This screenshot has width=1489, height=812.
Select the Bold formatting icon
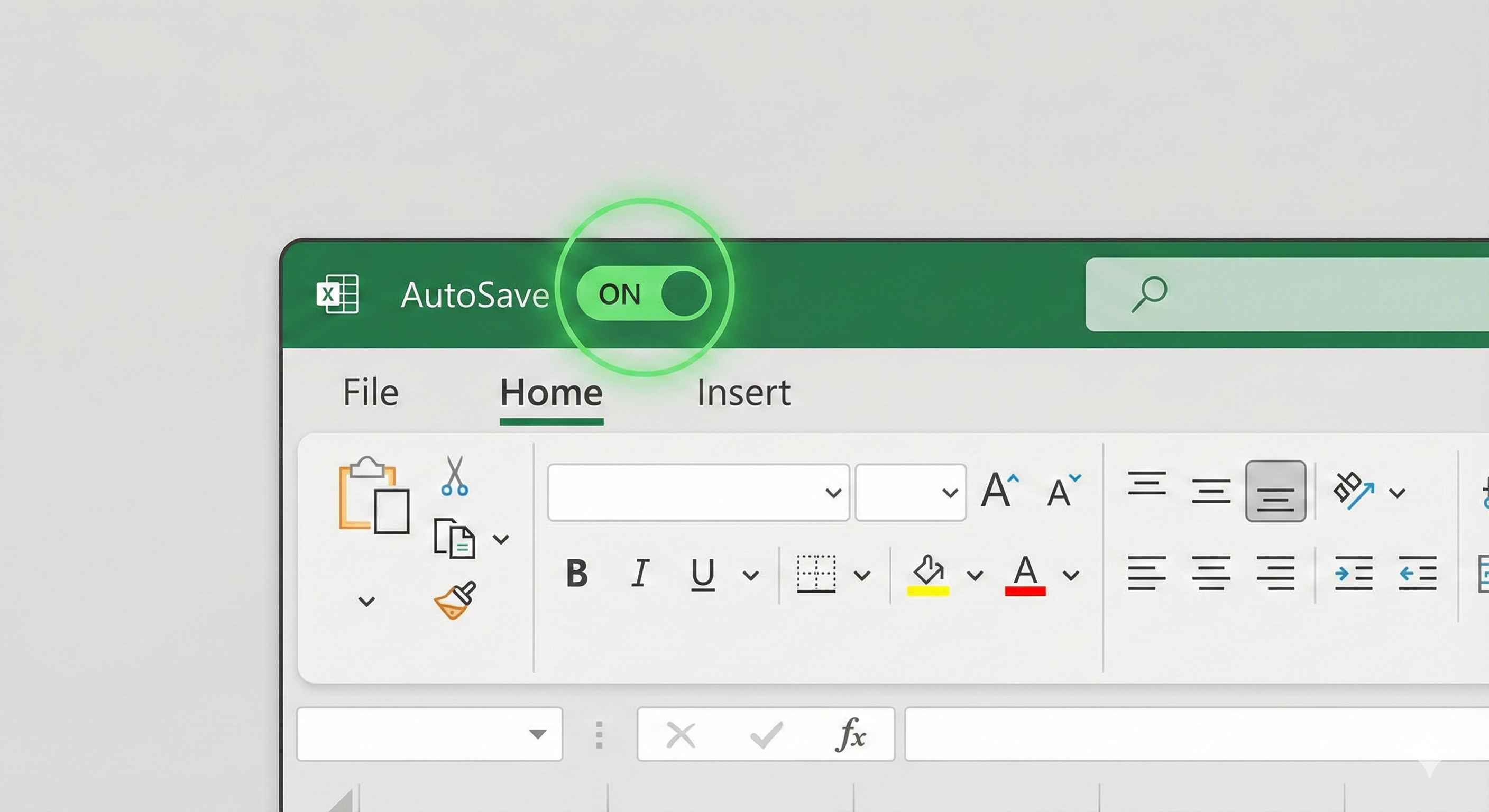(577, 574)
